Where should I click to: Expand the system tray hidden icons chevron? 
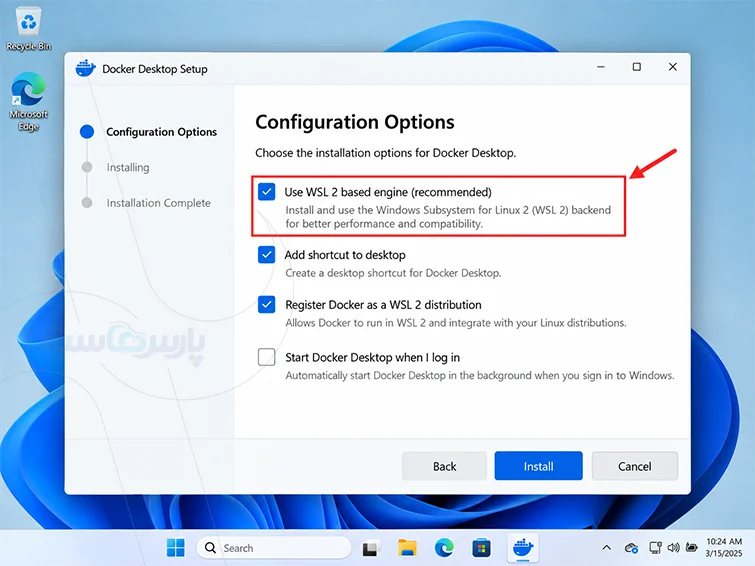607,548
